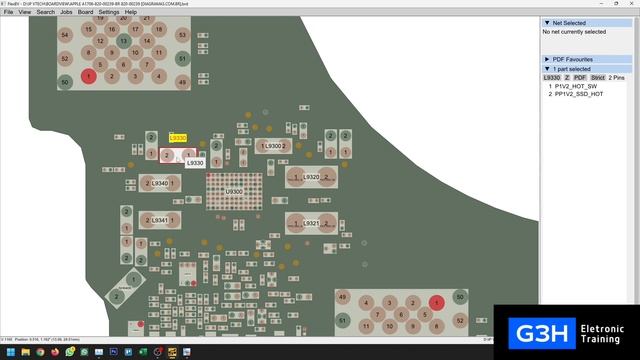The image size is (640, 360).
Task: Select inductor L9340 on the board
Action: pos(160,183)
